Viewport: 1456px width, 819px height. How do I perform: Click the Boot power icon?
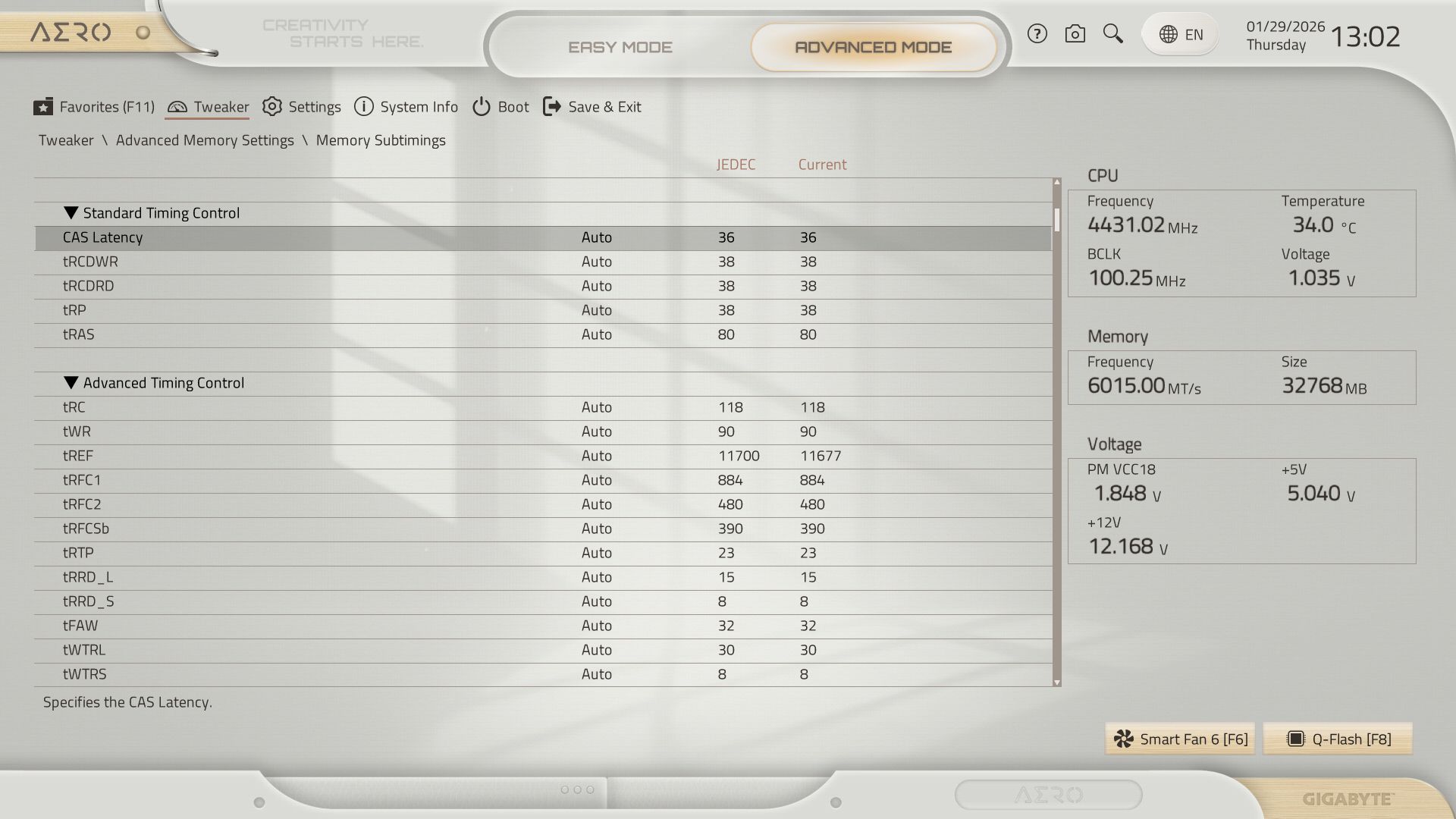pyautogui.click(x=482, y=107)
